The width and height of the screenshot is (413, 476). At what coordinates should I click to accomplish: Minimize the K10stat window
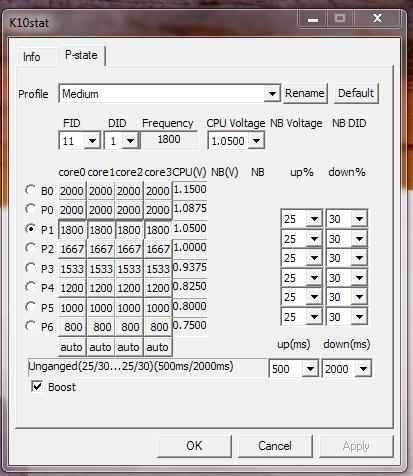pos(313,19)
